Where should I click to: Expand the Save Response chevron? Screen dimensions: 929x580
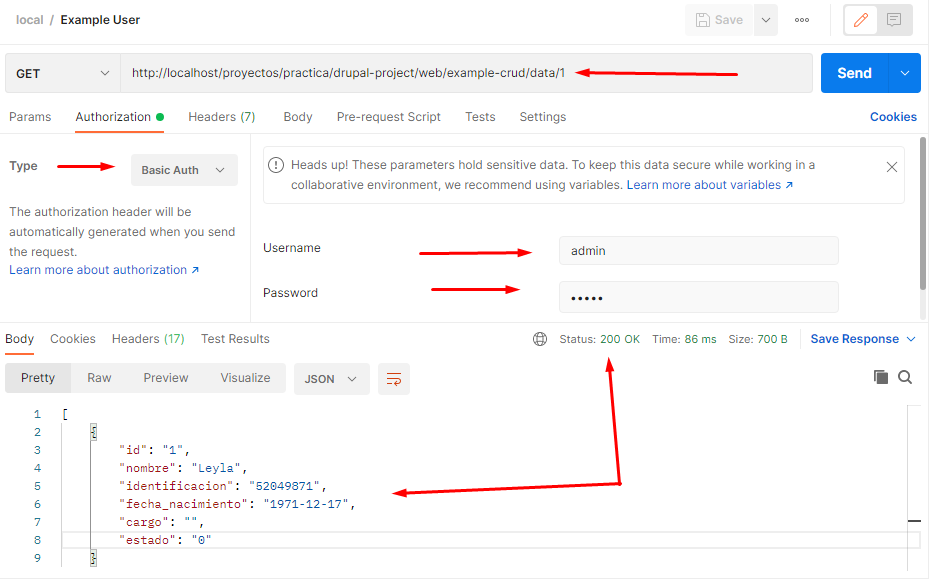pyautogui.click(x=911, y=339)
